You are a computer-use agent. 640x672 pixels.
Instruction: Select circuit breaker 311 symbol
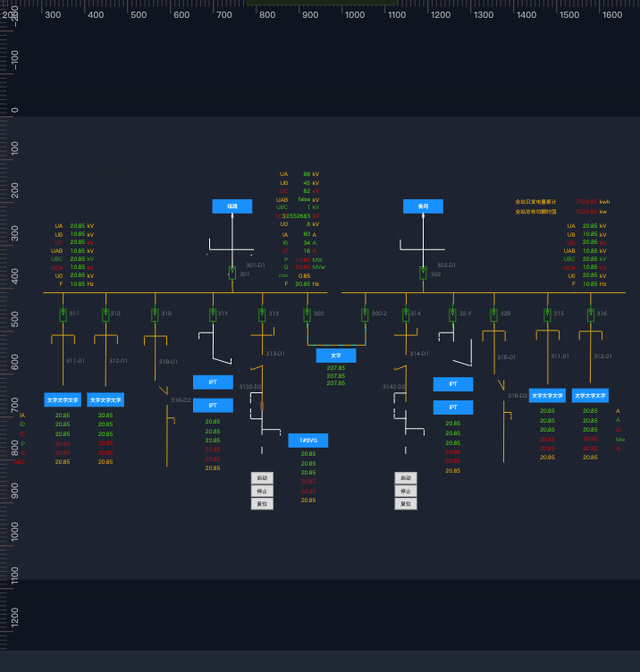pos(63,315)
